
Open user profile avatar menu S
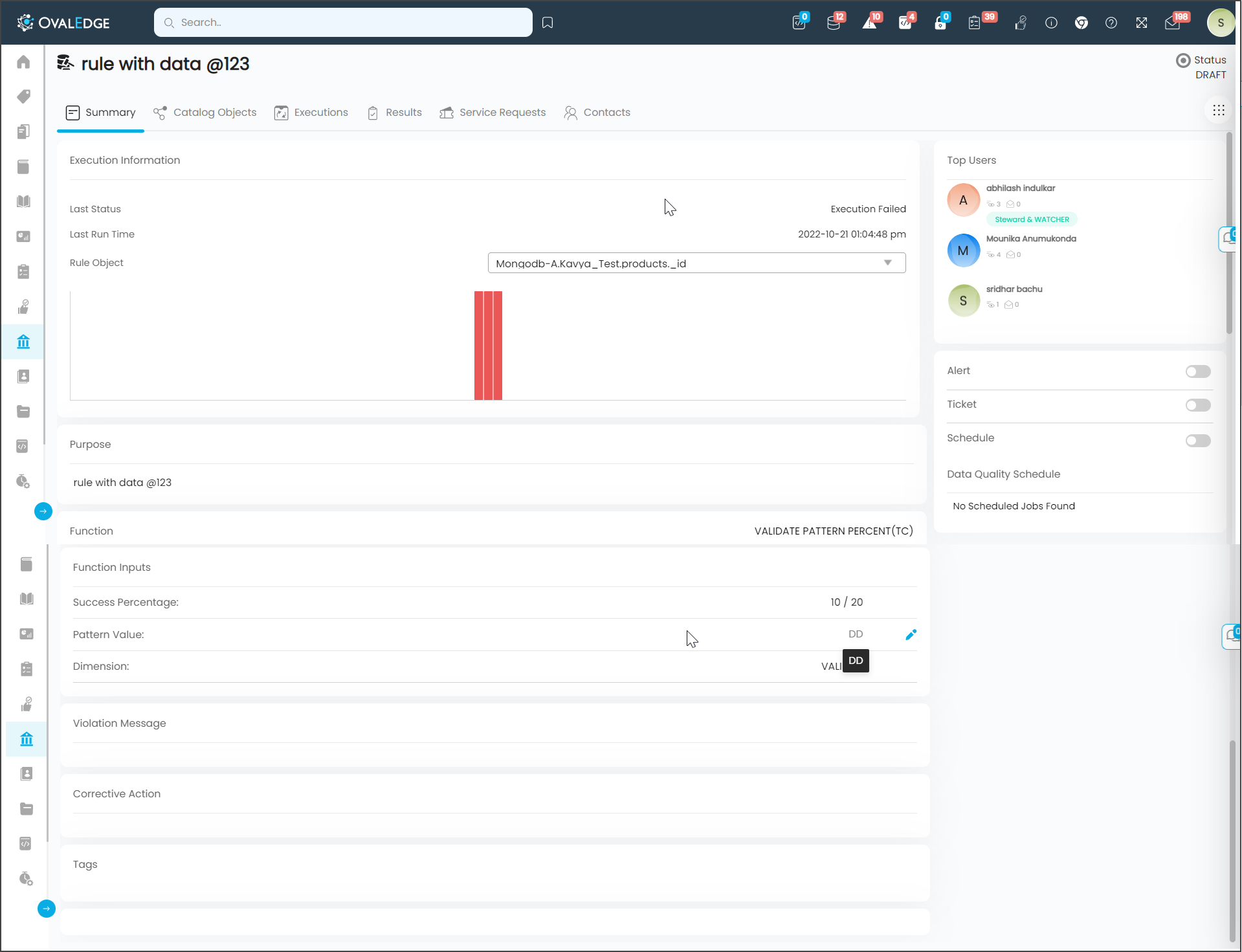pyautogui.click(x=1221, y=23)
